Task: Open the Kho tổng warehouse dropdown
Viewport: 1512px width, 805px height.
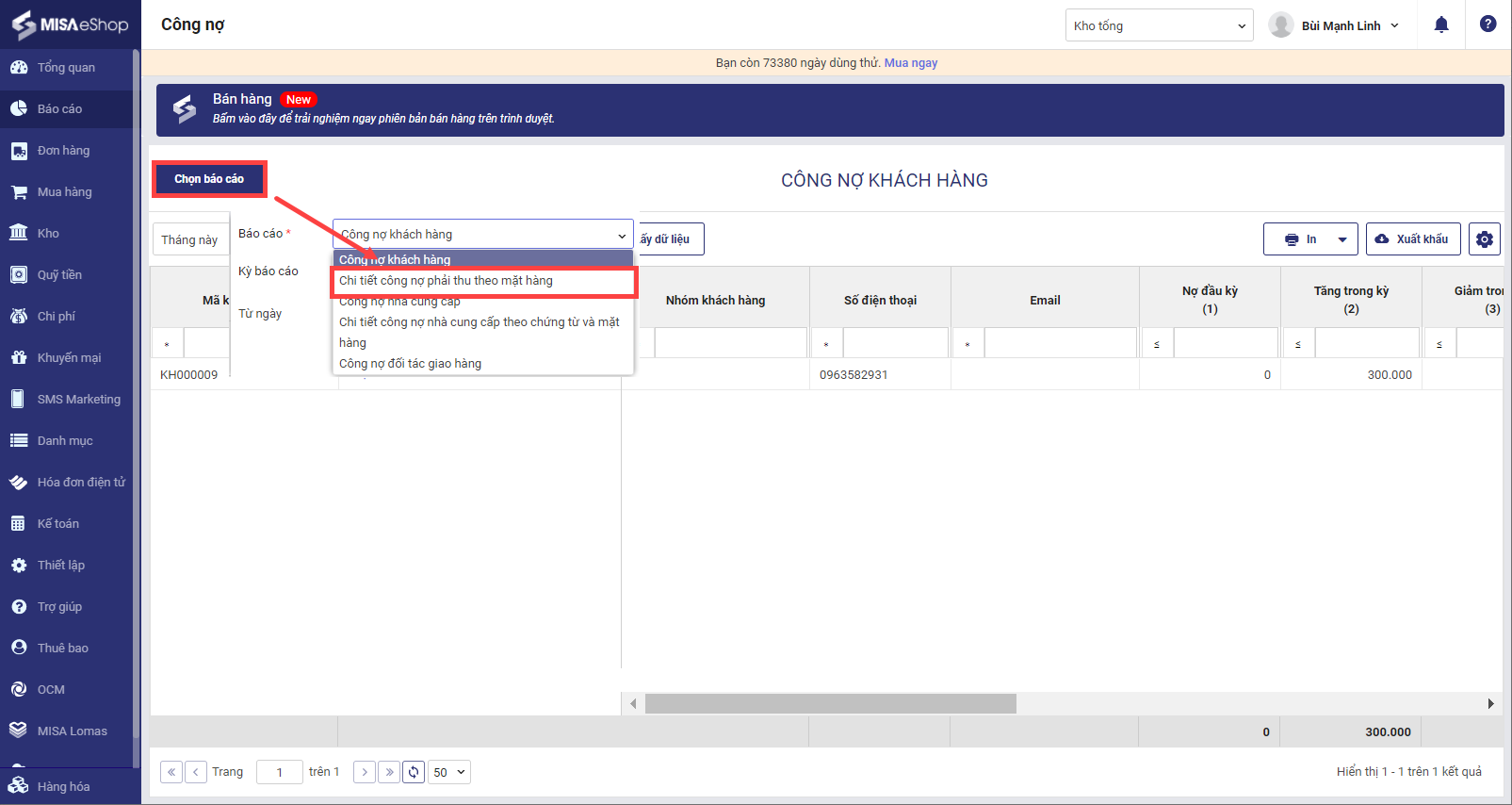Action: pyautogui.click(x=1160, y=25)
